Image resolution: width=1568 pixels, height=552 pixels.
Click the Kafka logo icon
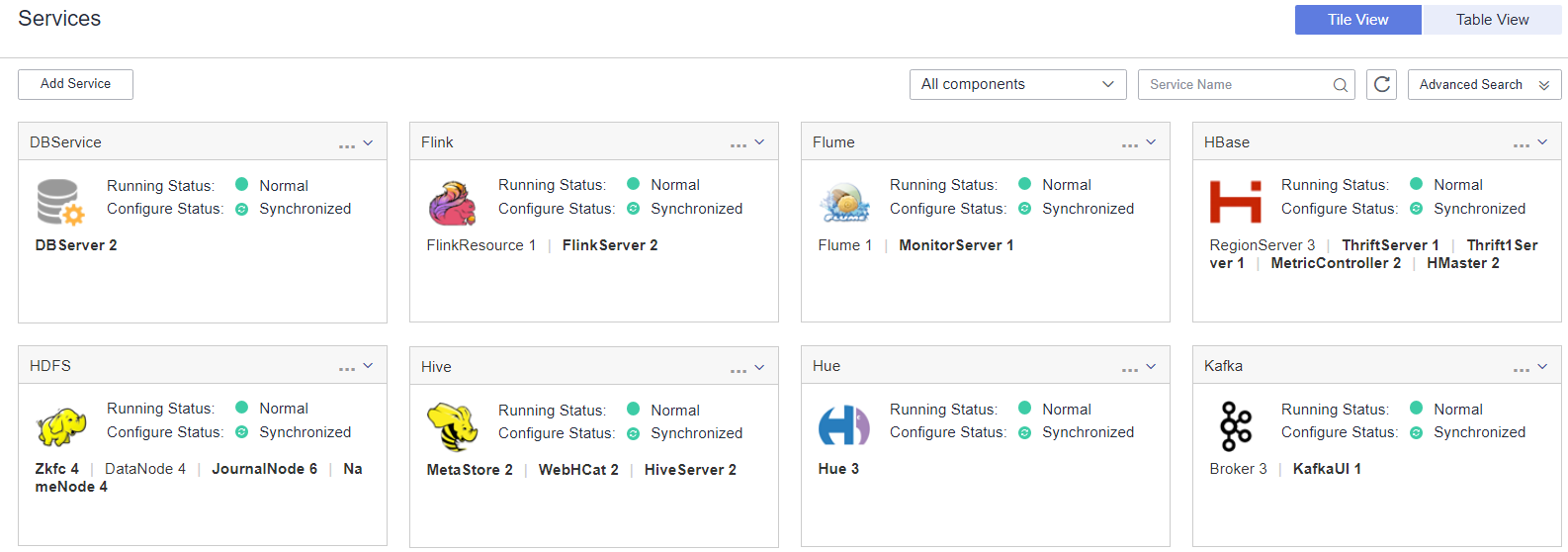[1236, 426]
